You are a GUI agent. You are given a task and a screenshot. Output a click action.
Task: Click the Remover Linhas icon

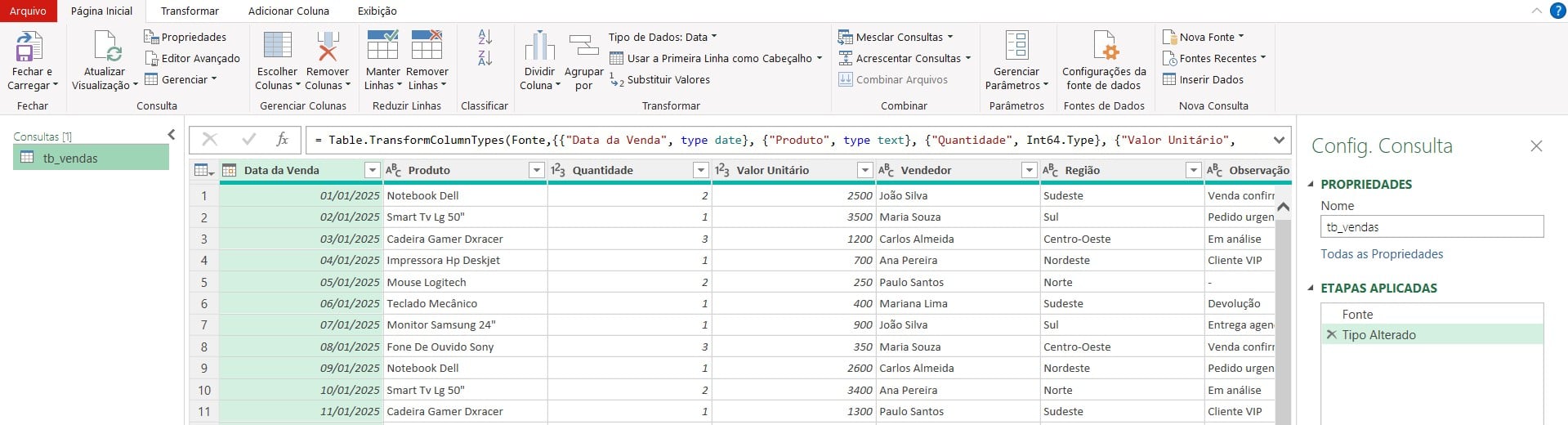tap(427, 47)
